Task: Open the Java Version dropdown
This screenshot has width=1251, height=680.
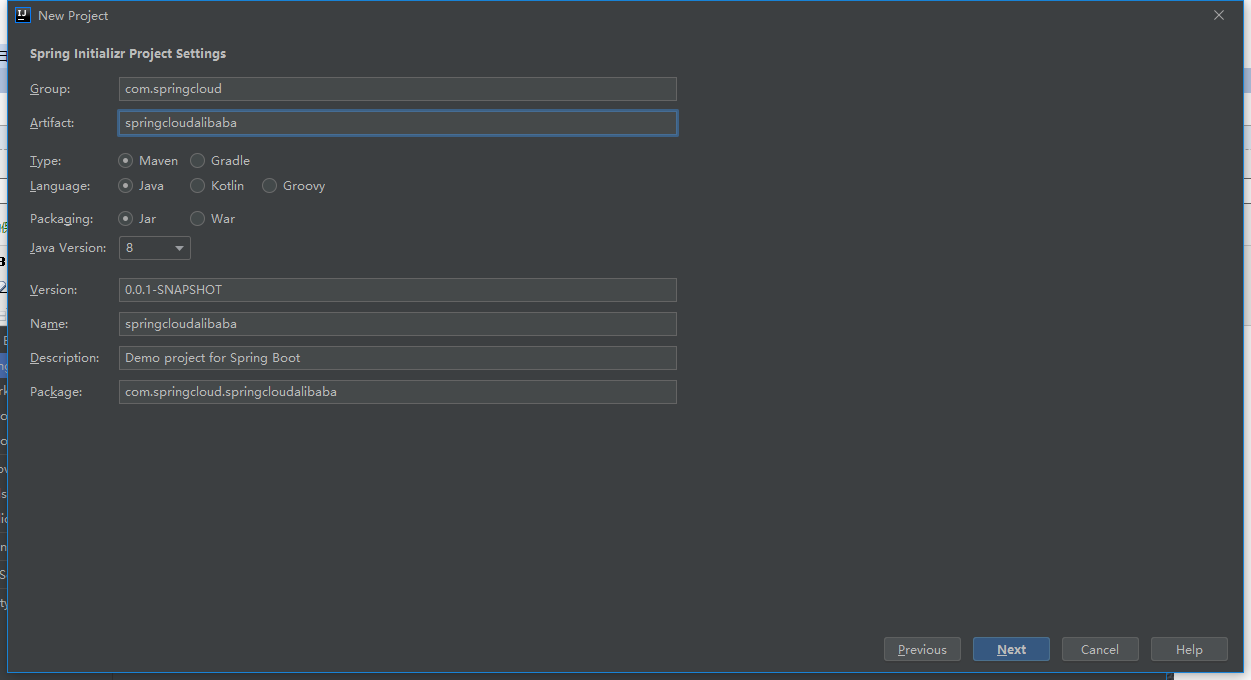Action: (x=155, y=248)
